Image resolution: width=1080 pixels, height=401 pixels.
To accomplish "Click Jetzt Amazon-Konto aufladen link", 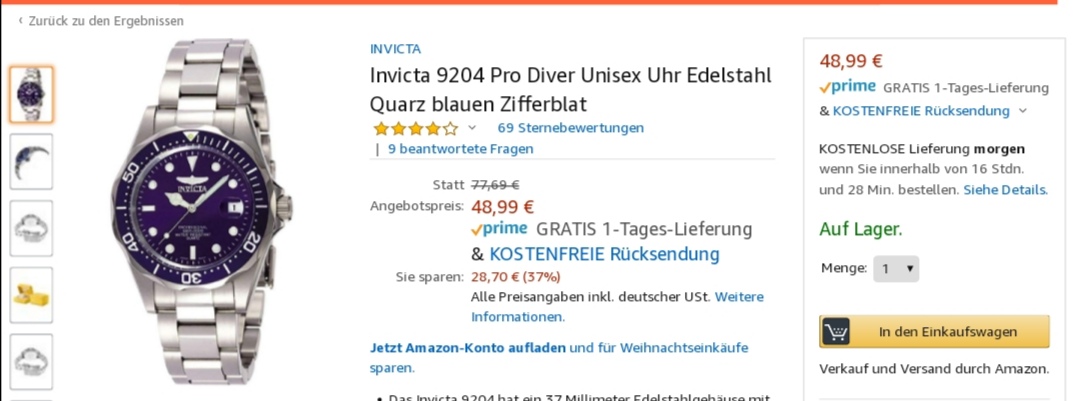I will coord(467,348).
